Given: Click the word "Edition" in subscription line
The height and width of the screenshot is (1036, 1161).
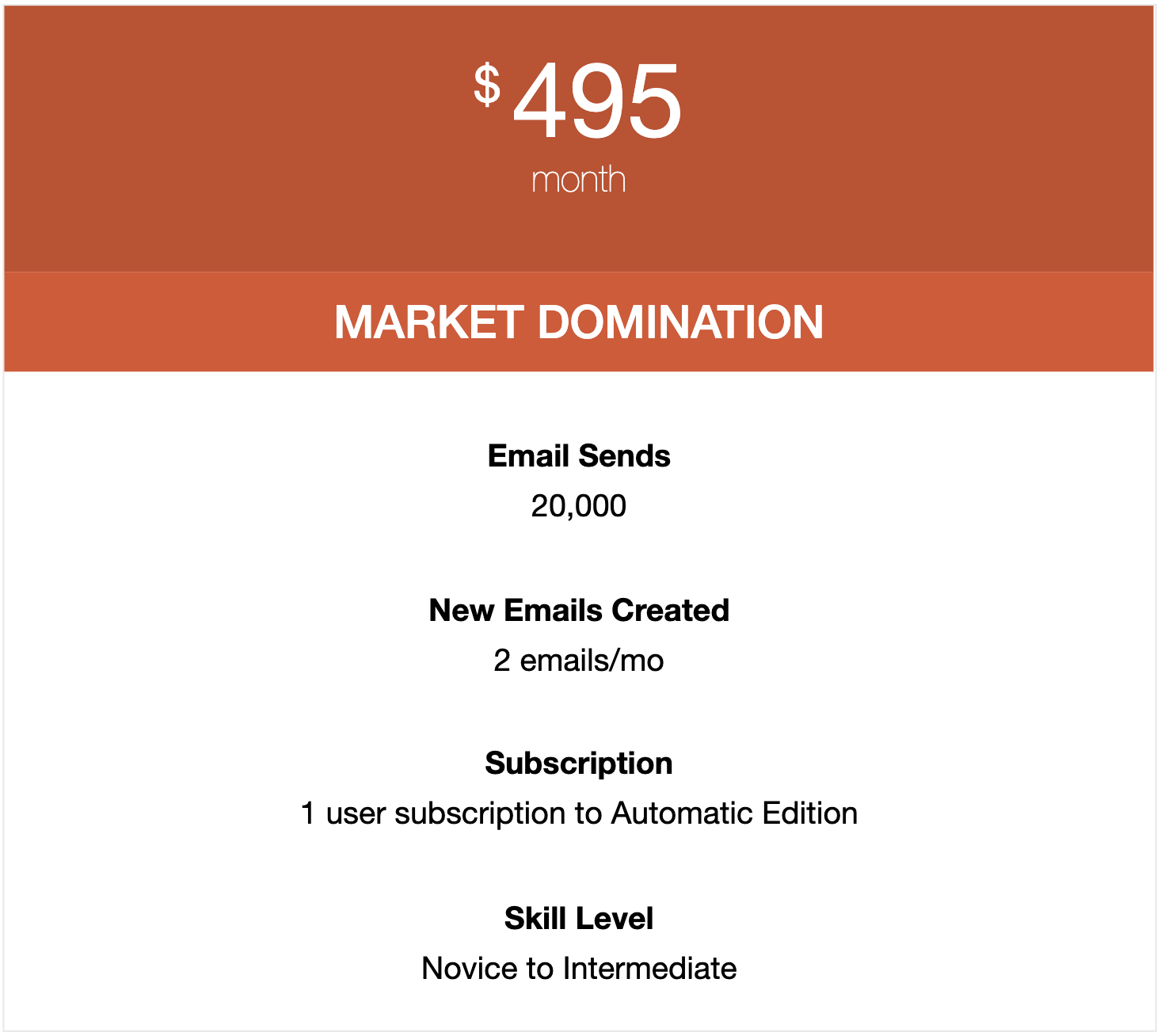Looking at the screenshot, I should (x=810, y=813).
